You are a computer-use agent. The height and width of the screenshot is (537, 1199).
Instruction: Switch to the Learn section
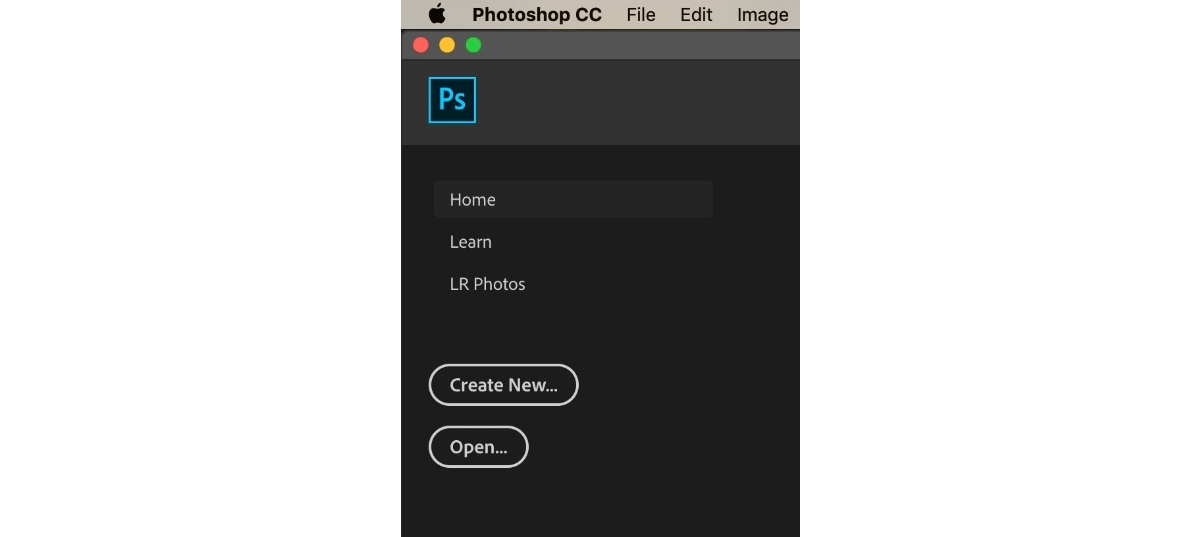click(x=470, y=242)
